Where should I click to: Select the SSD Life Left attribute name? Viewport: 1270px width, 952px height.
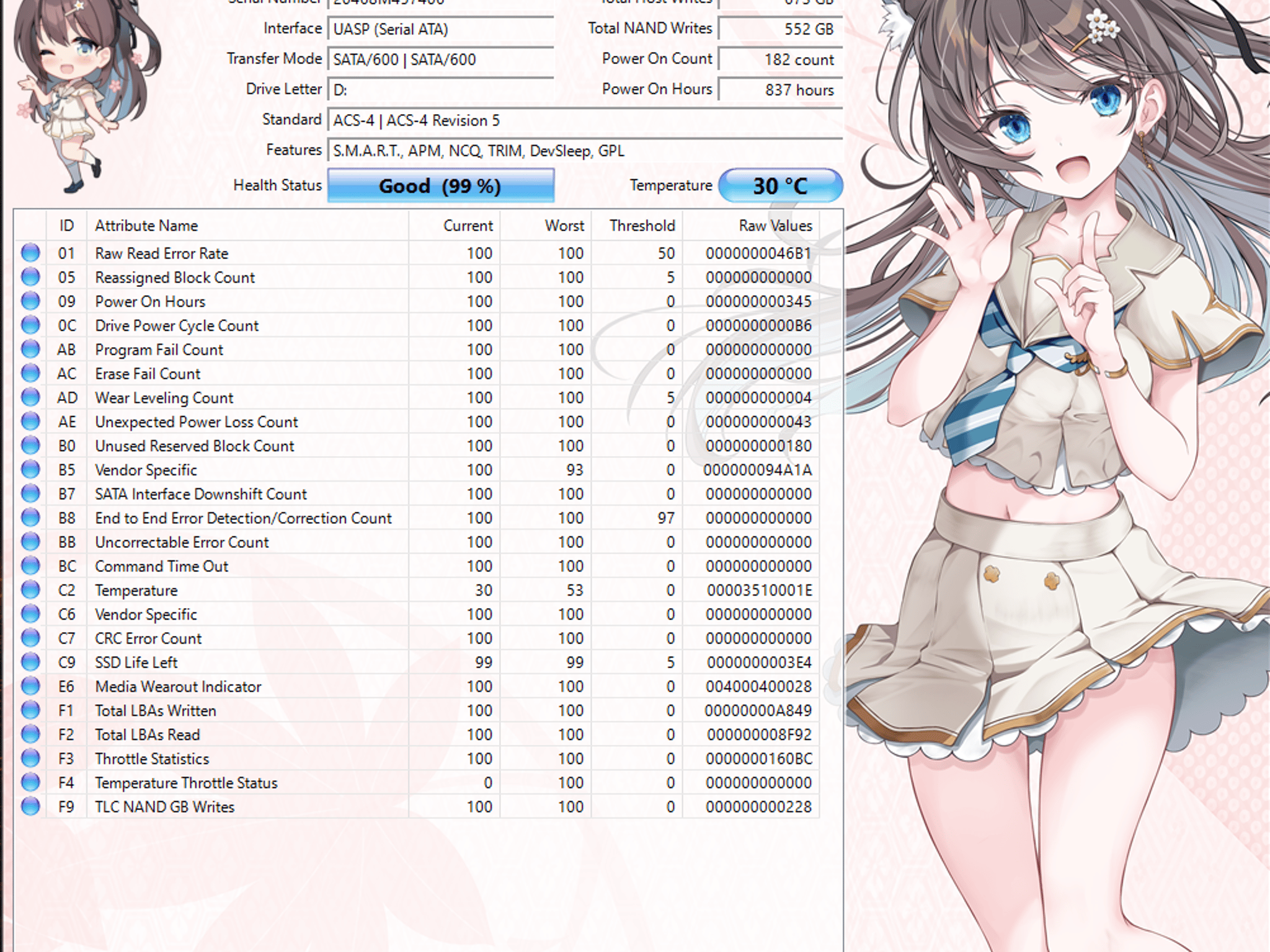pos(136,662)
